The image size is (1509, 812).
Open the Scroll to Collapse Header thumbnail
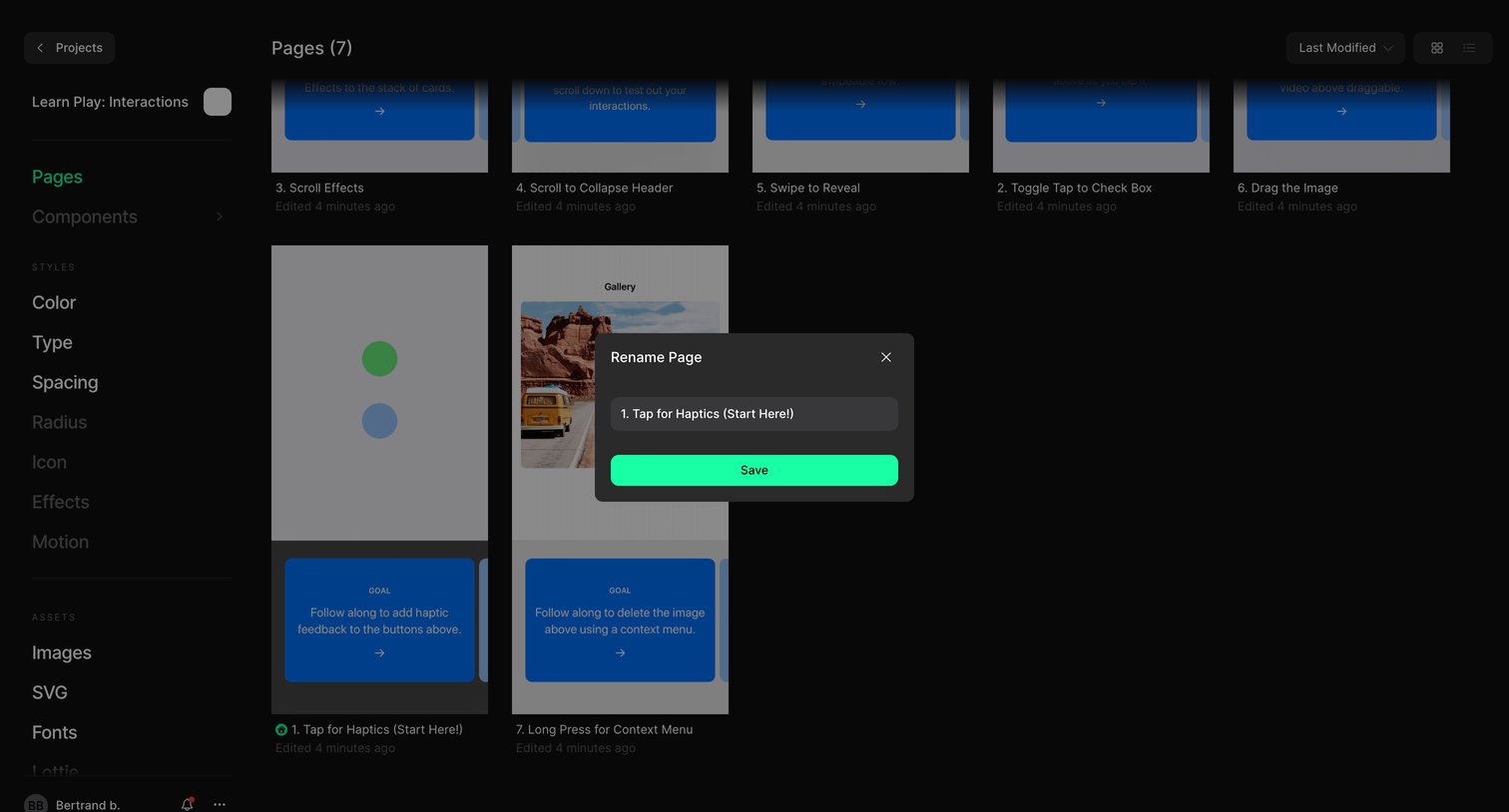click(x=620, y=125)
